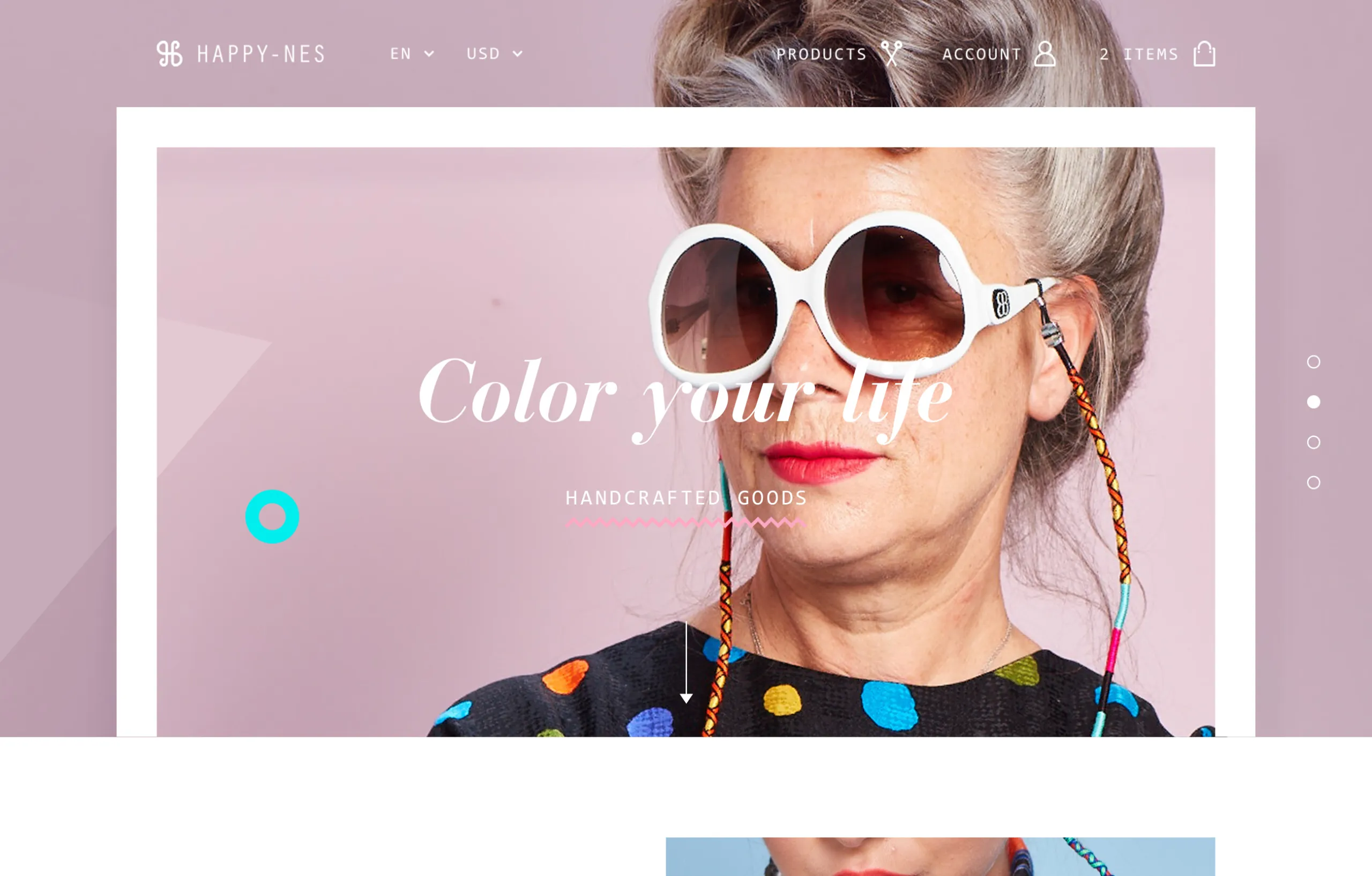Expand the USD currency dropdown
This screenshot has width=1372, height=876.
pos(494,54)
